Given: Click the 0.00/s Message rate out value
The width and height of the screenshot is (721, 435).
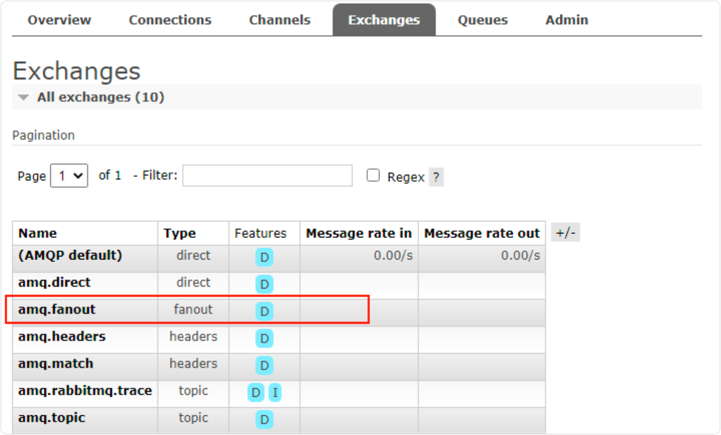Looking at the screenshot, I should pyautogui.click(x=521, y=256).
